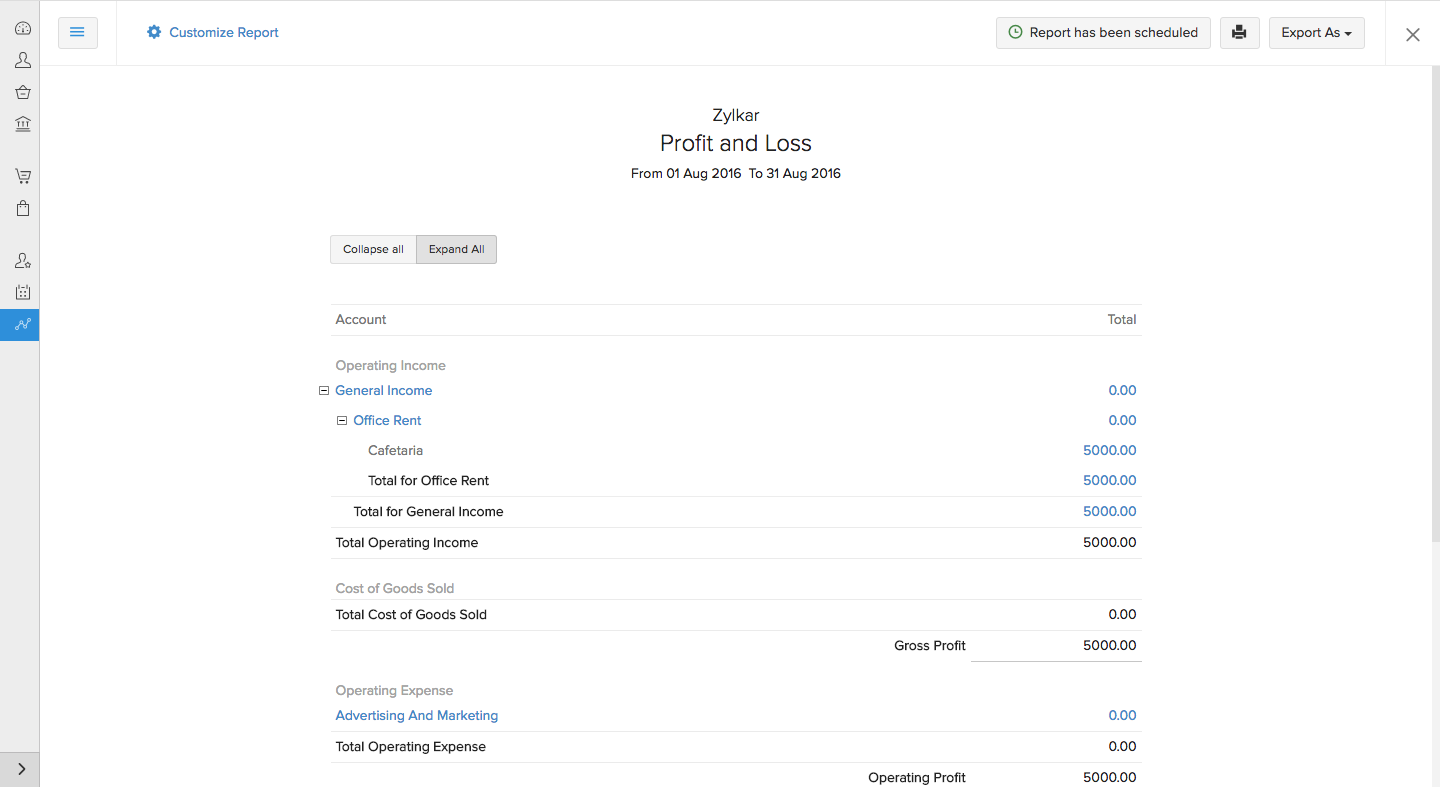Open the Banking building icon
The width and height of the screenshot is (1440, 787).
pyautogui.click(x=22, y=124)
